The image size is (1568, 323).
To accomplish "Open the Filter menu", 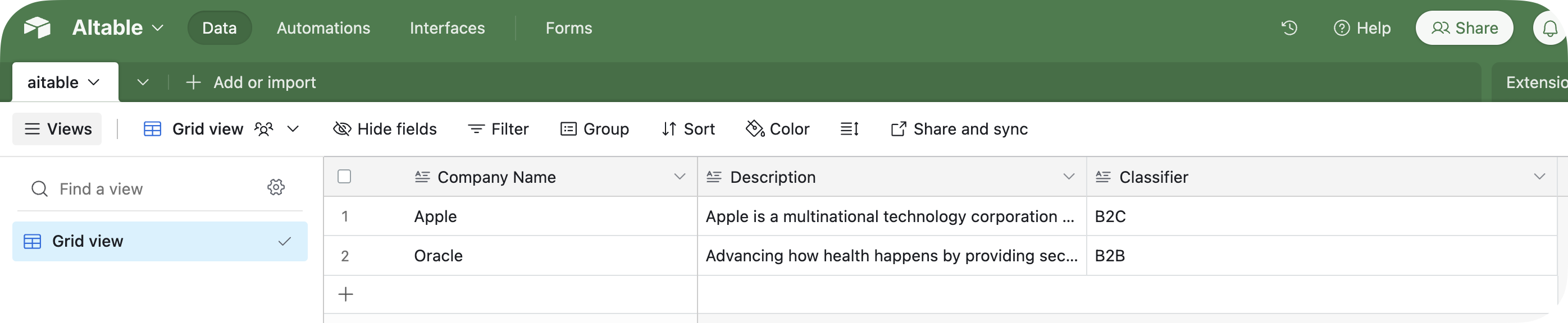I will (x=499, y=129).
